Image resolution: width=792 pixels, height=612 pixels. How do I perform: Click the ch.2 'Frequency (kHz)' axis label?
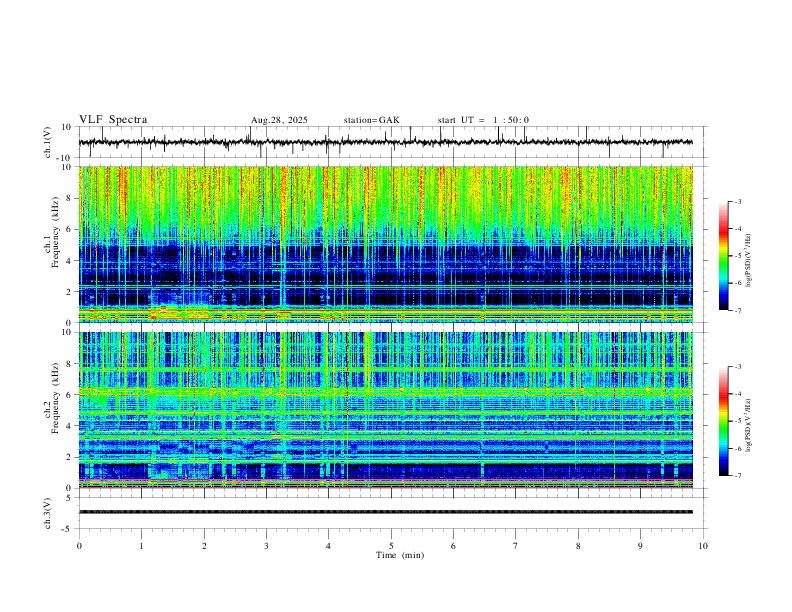tap(55, 397)
